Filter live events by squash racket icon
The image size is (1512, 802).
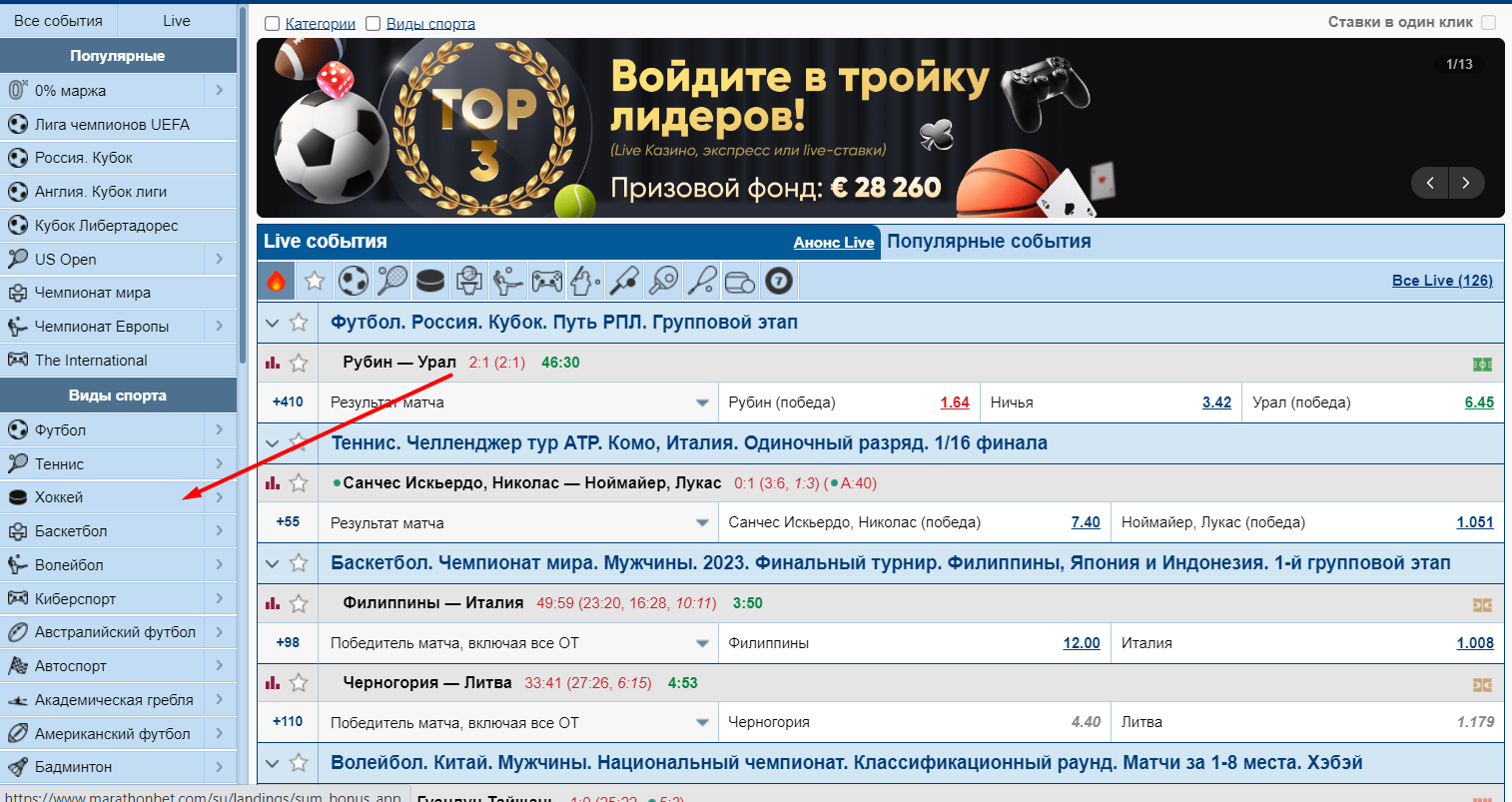click(x=701, y=281)
